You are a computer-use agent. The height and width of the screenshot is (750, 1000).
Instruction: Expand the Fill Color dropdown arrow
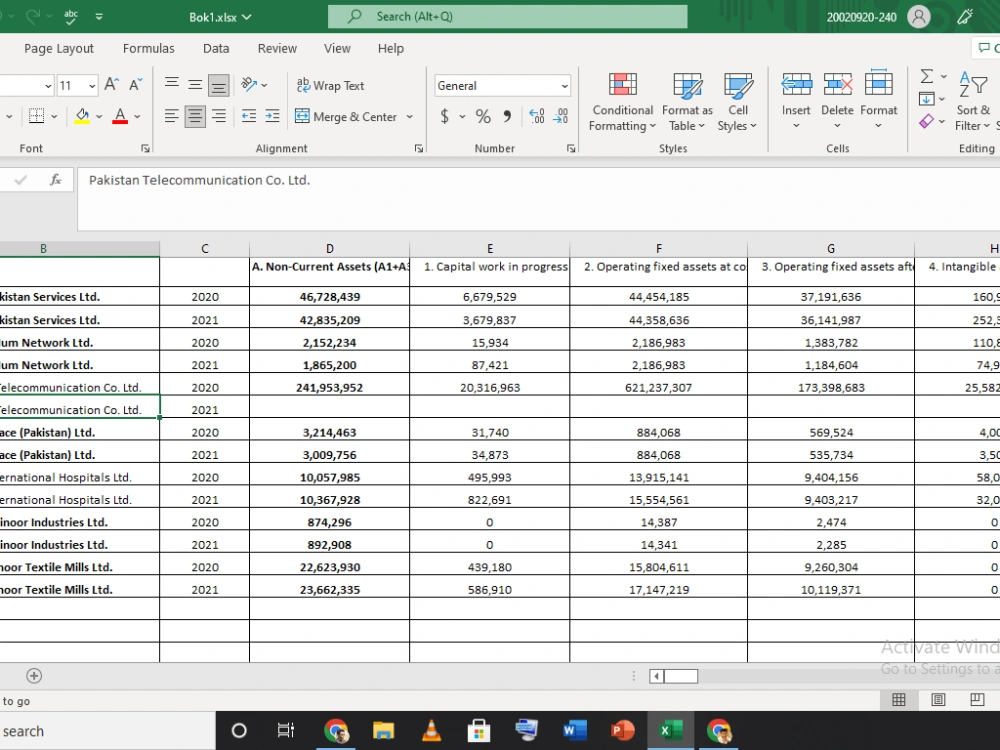[99, 117]
